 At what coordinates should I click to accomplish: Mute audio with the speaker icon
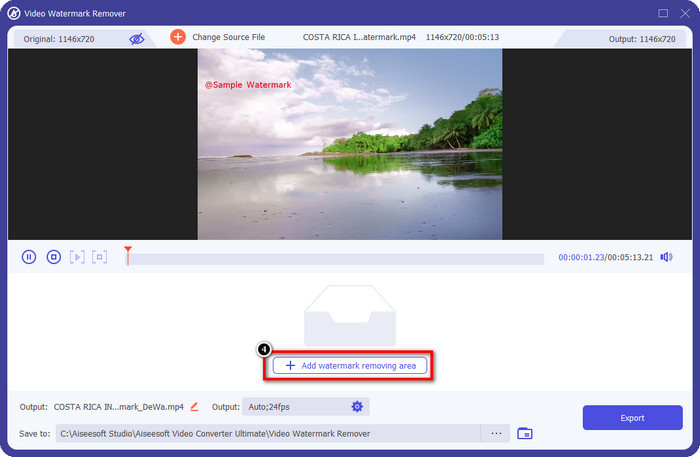pos(668,257)
